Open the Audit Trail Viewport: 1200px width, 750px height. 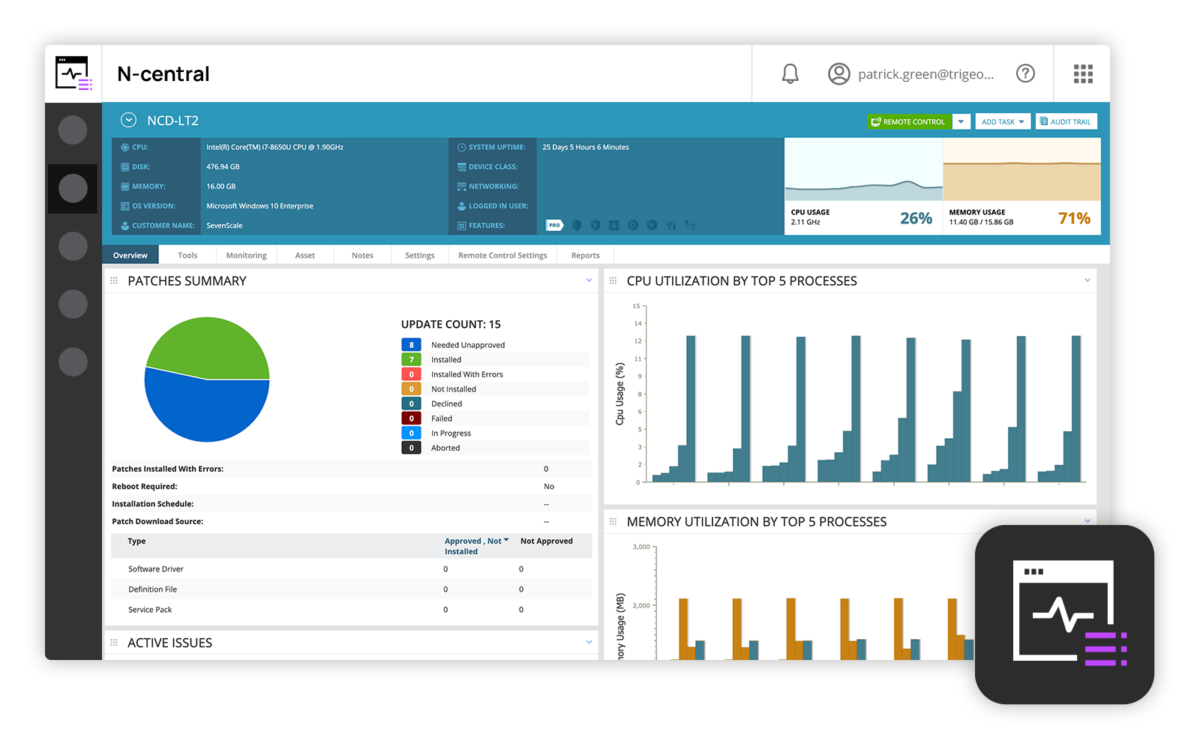pyautogui.click(x=1066, y=122)
